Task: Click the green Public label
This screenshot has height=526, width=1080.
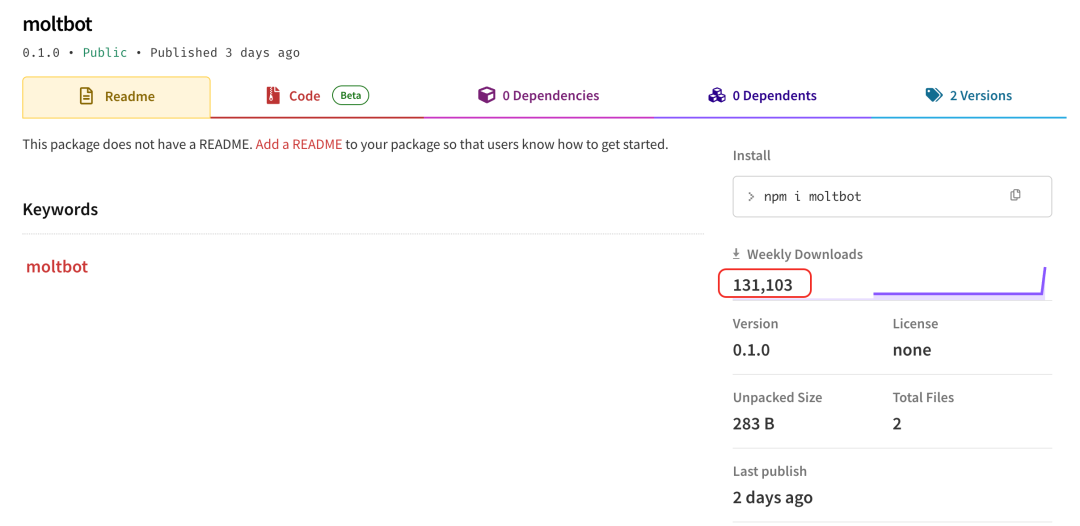Action: click(105, 52)
